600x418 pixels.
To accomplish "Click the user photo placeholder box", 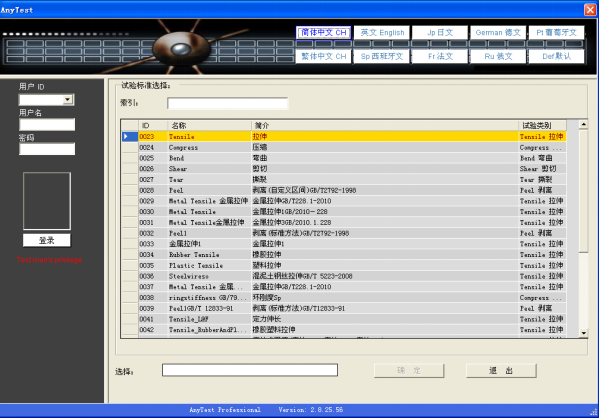I will (x=47, y=201).
